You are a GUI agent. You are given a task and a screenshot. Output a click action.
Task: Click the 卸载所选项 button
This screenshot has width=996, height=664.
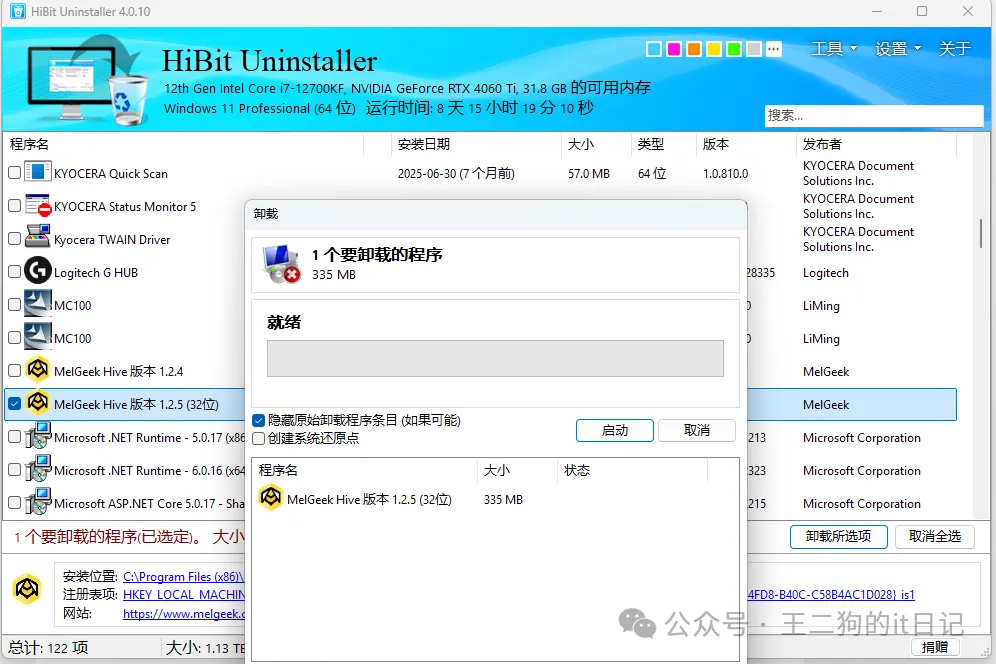[x=838, y=536]
